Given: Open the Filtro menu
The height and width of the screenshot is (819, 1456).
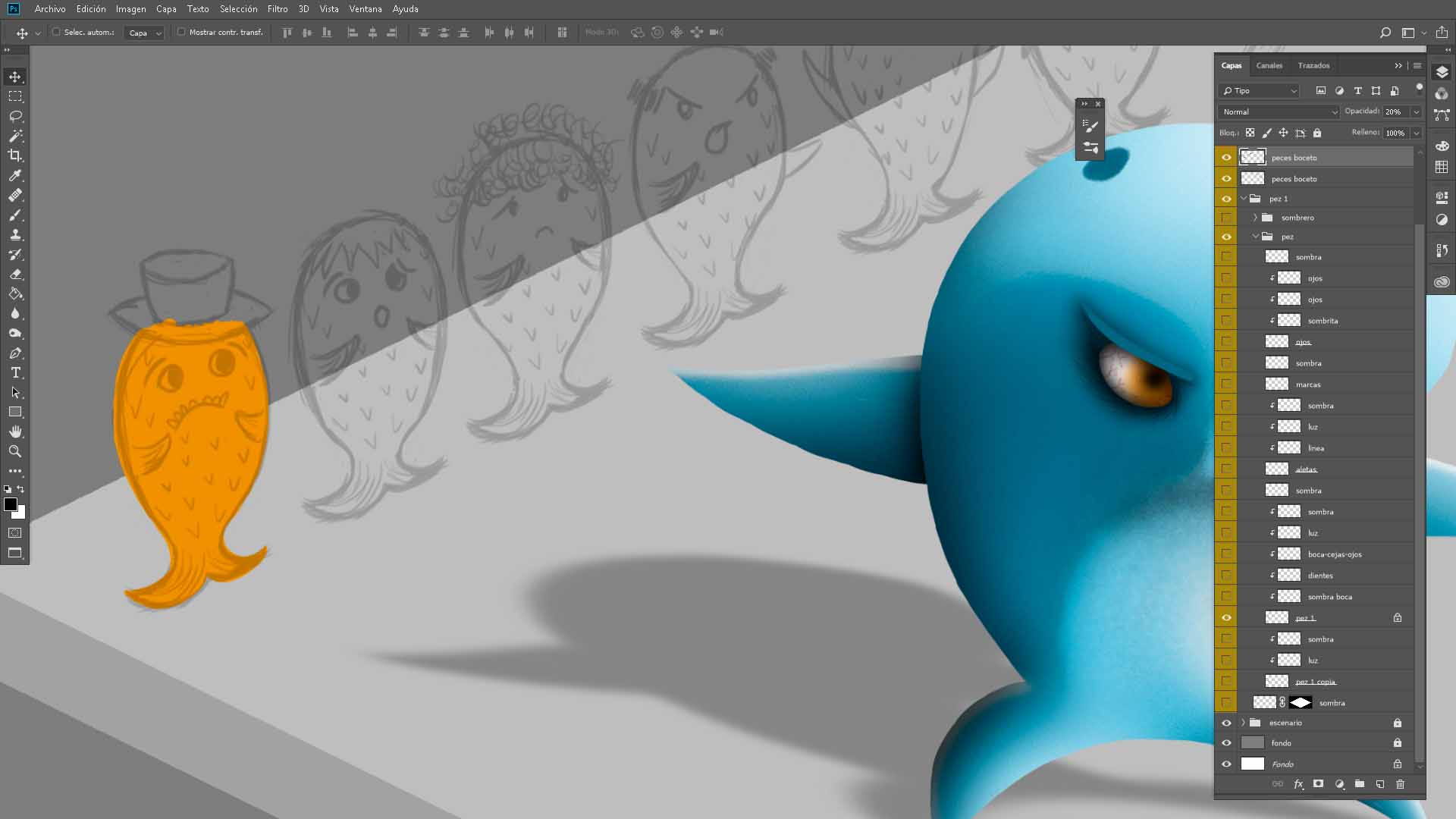Looking at the screenshot, I should click(277, 9).
